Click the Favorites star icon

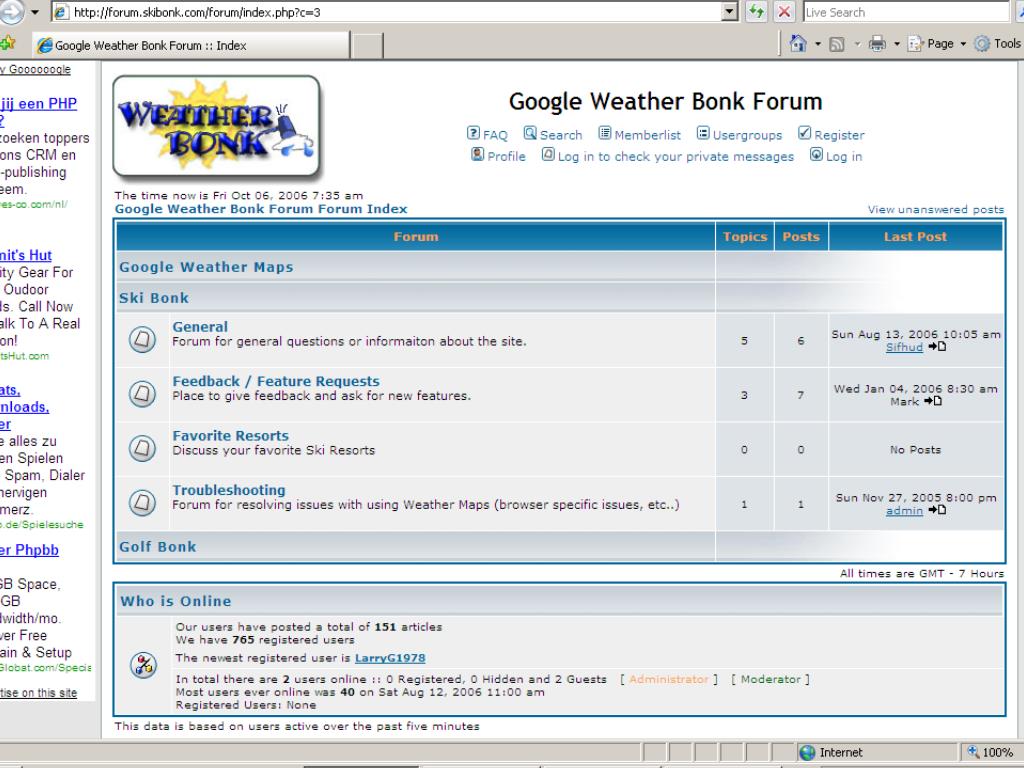tap(8, 43)
